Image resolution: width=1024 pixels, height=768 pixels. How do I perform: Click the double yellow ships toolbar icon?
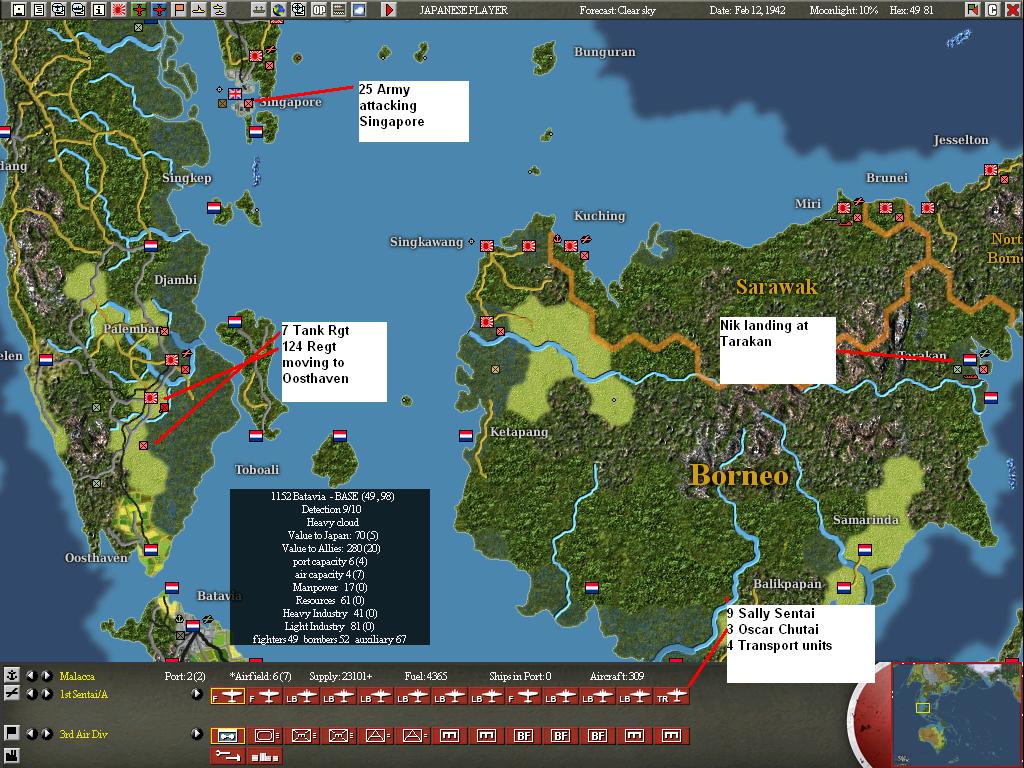pos(219,9)
